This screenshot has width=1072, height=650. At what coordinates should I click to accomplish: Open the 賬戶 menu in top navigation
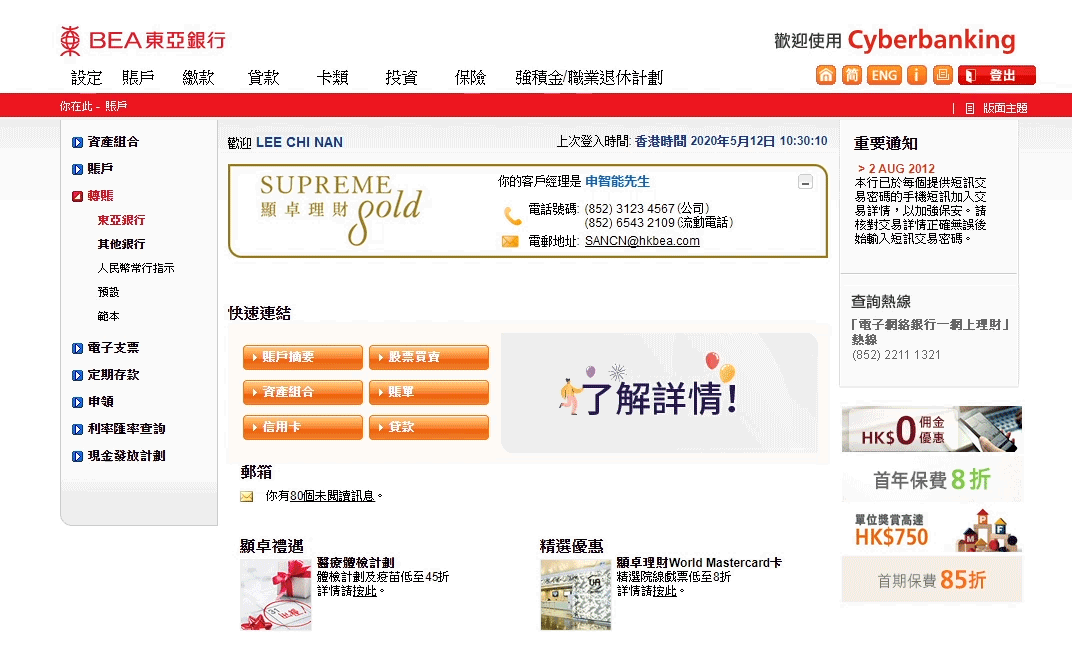138,78
